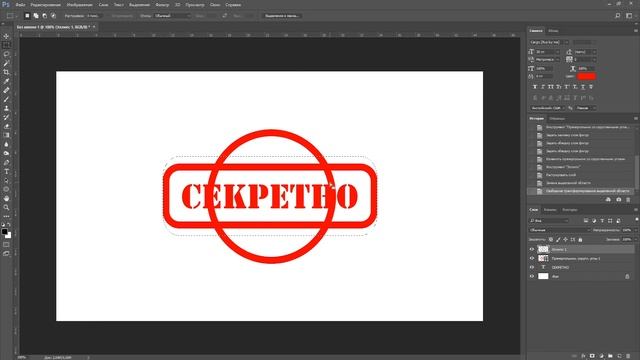The width and height of the screenshot is (640, 360).
Task: Select the Lasso tool
Action: 6,54
